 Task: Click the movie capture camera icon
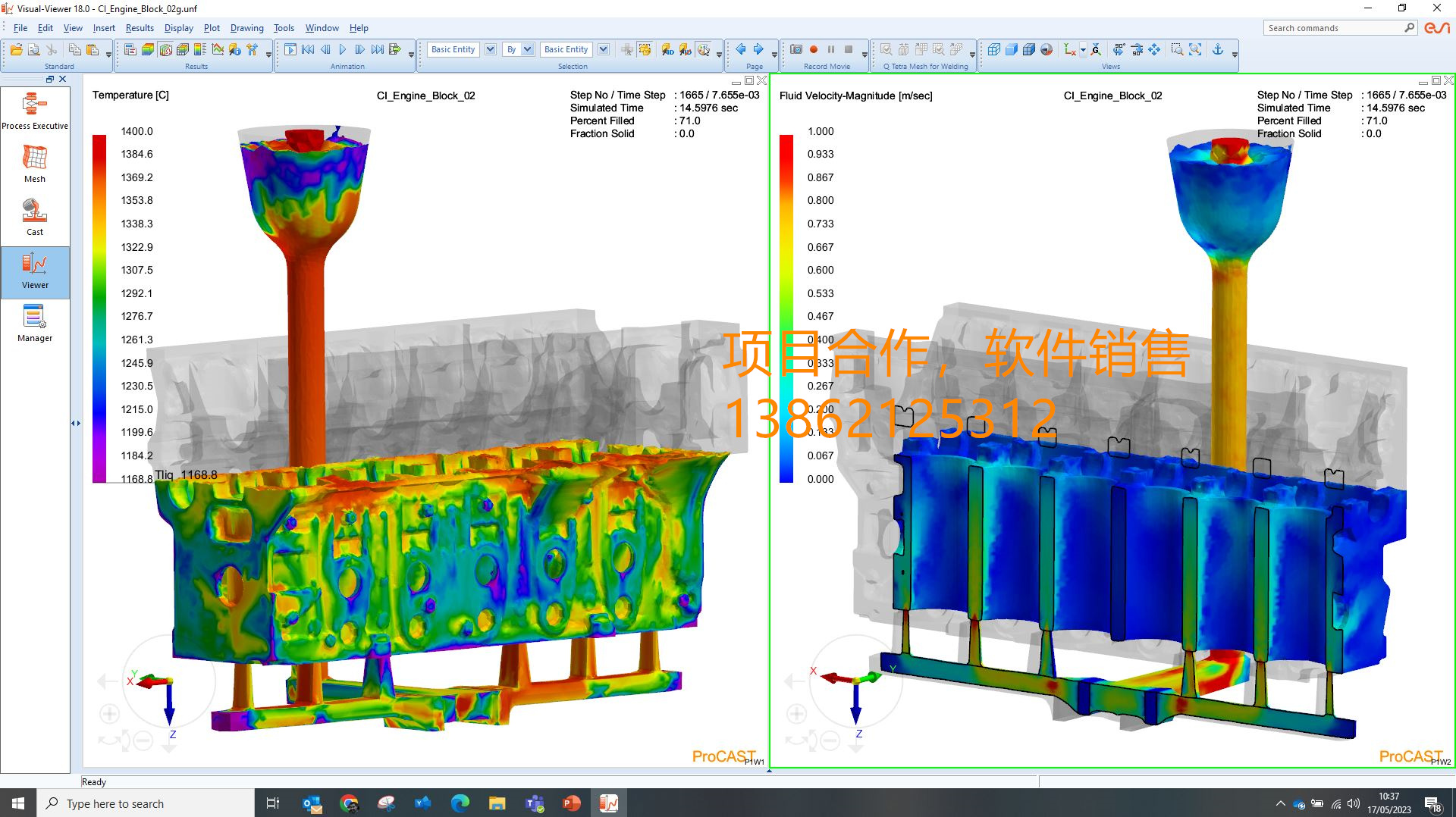(796, 49)
